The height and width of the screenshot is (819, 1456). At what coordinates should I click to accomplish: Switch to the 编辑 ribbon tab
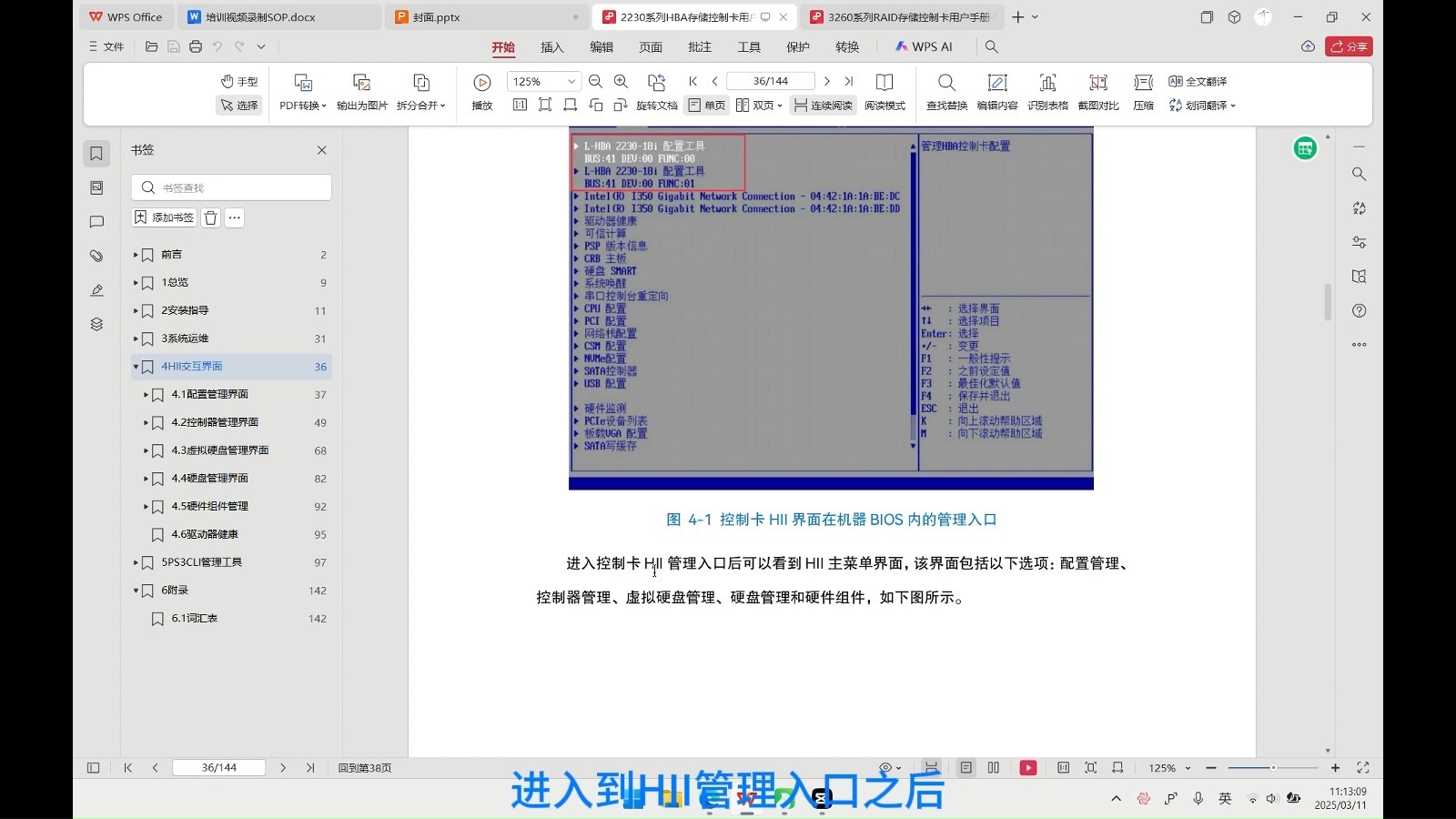pos(602,47)
